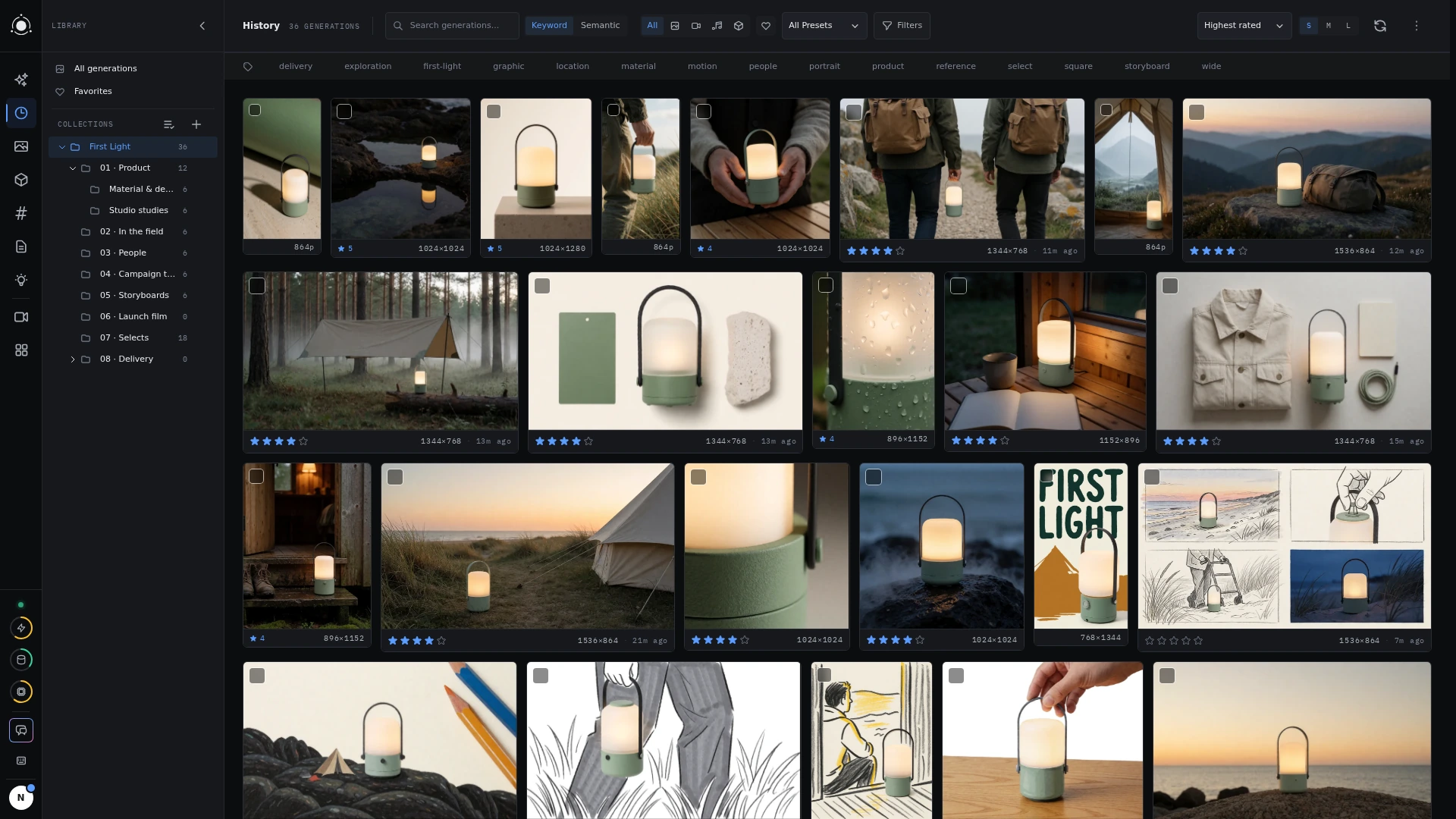Open the document page icon in sidebar
Viewport: 1456px width, 819px height.
[x=21, y=246]
